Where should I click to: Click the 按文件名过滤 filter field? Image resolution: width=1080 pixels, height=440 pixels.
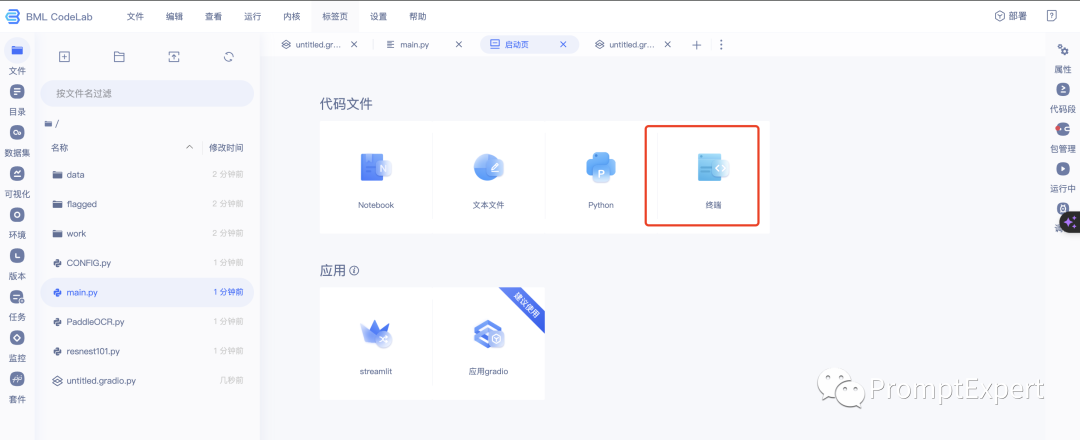click(147, 93)
